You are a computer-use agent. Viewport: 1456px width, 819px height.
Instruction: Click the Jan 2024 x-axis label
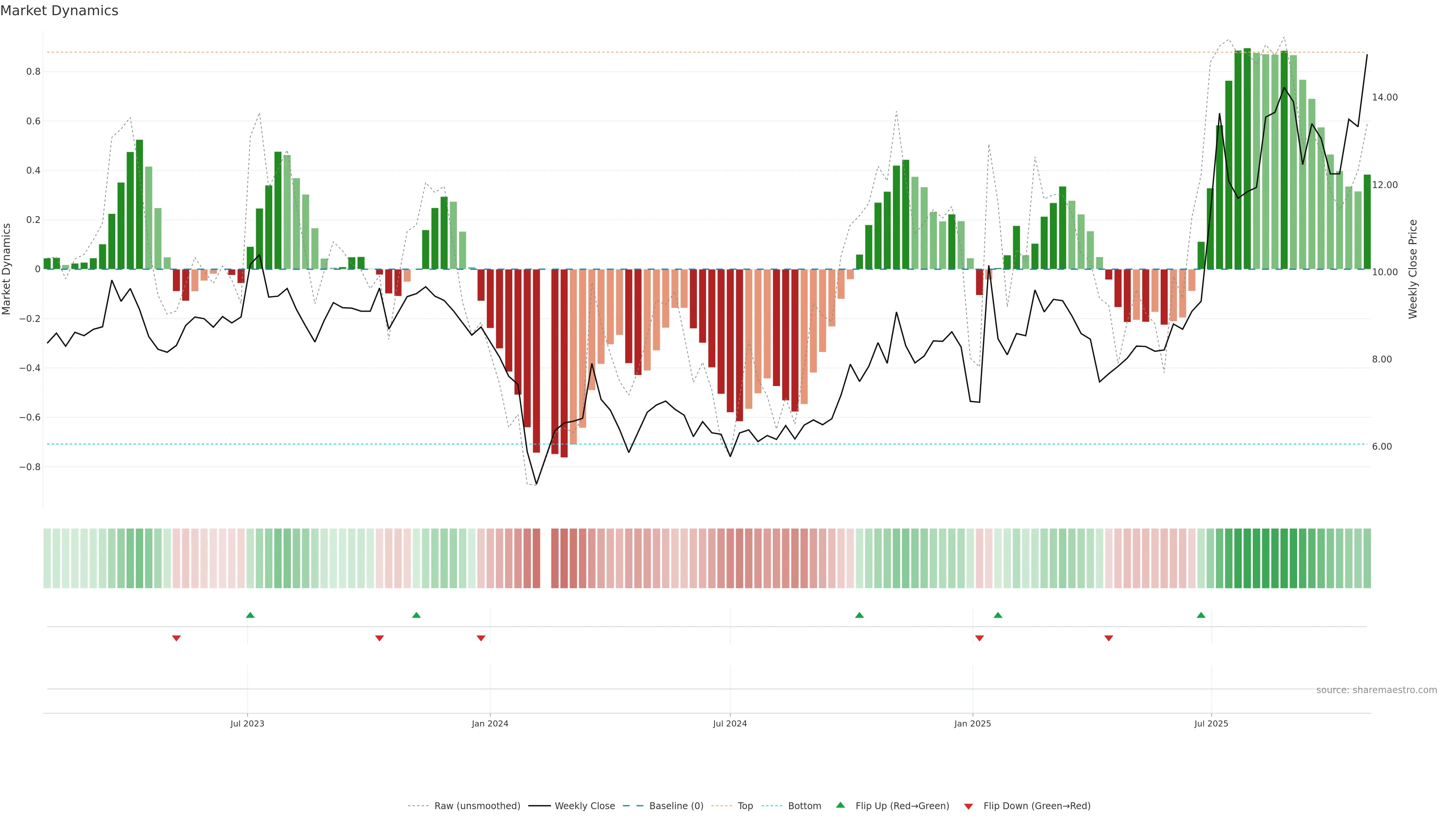click(490, 723)
